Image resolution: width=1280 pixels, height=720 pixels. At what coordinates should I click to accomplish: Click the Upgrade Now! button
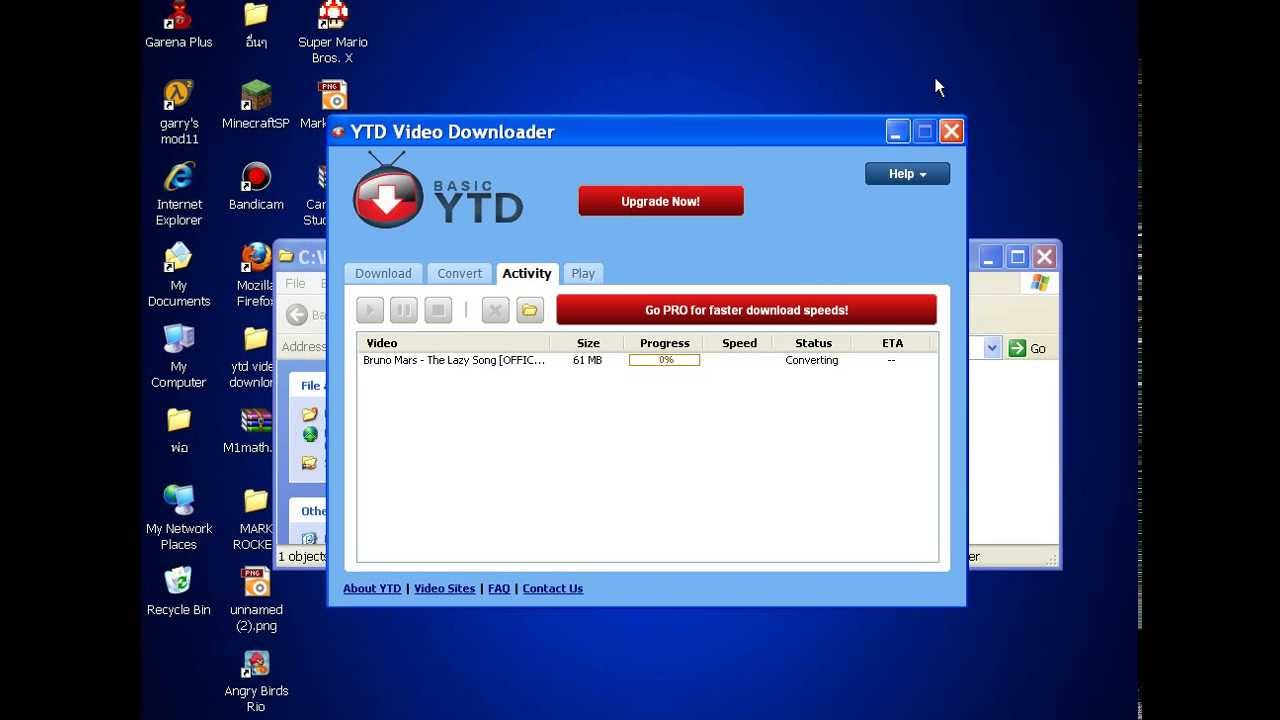(x=661, y=201)
